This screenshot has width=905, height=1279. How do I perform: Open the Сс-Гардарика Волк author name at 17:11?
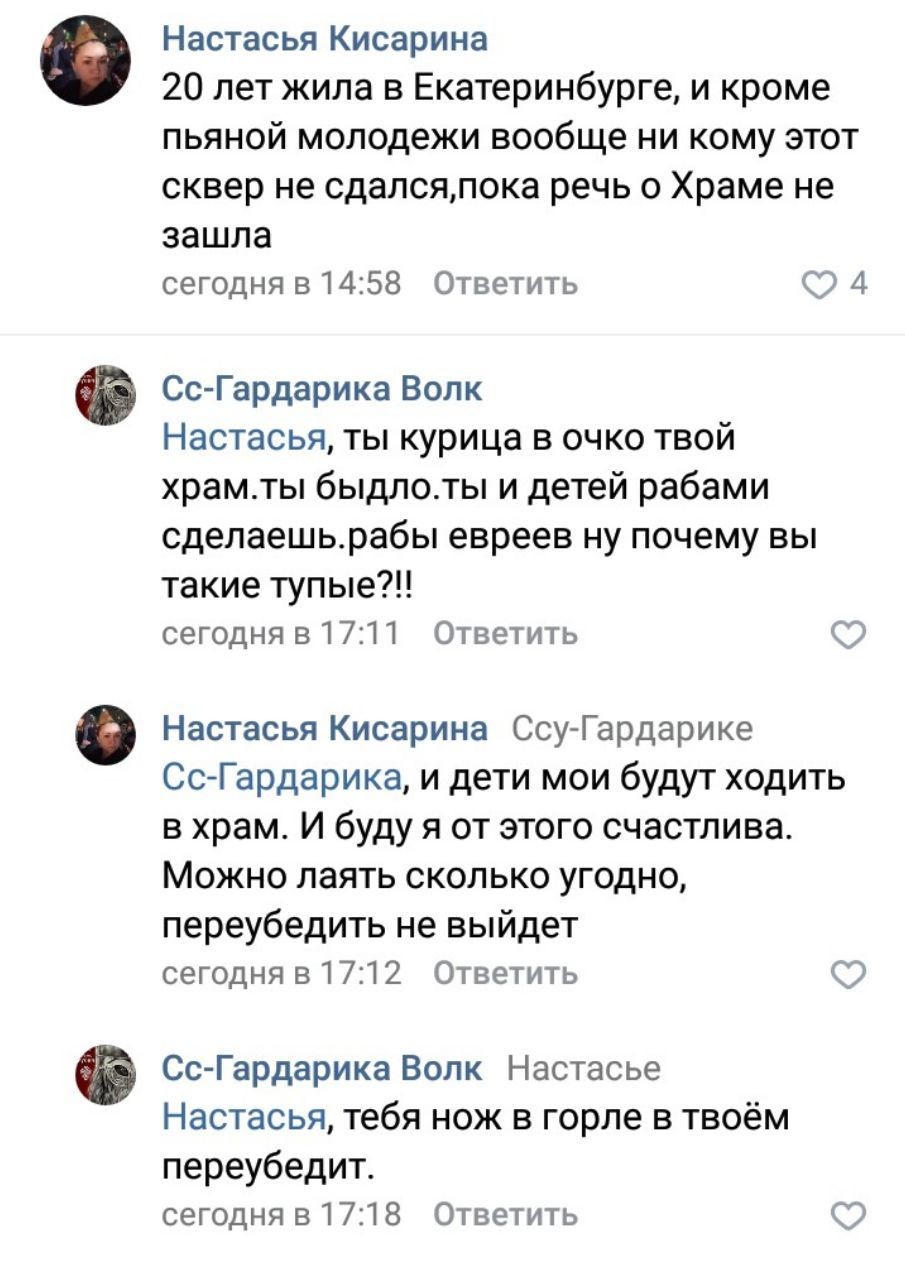321,389
